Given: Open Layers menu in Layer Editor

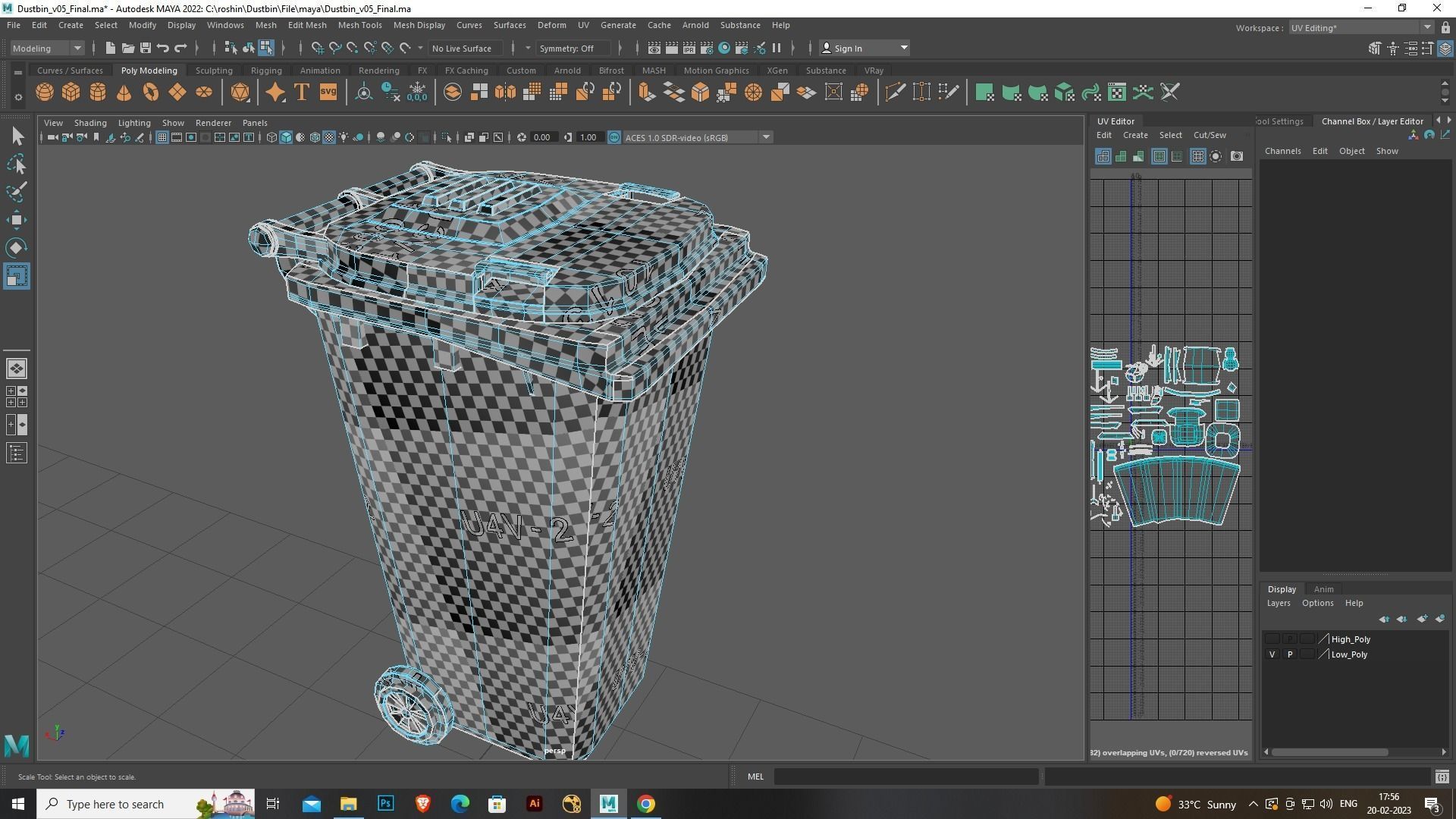Looking at the screenshot, I should [x=1278, y=603].
